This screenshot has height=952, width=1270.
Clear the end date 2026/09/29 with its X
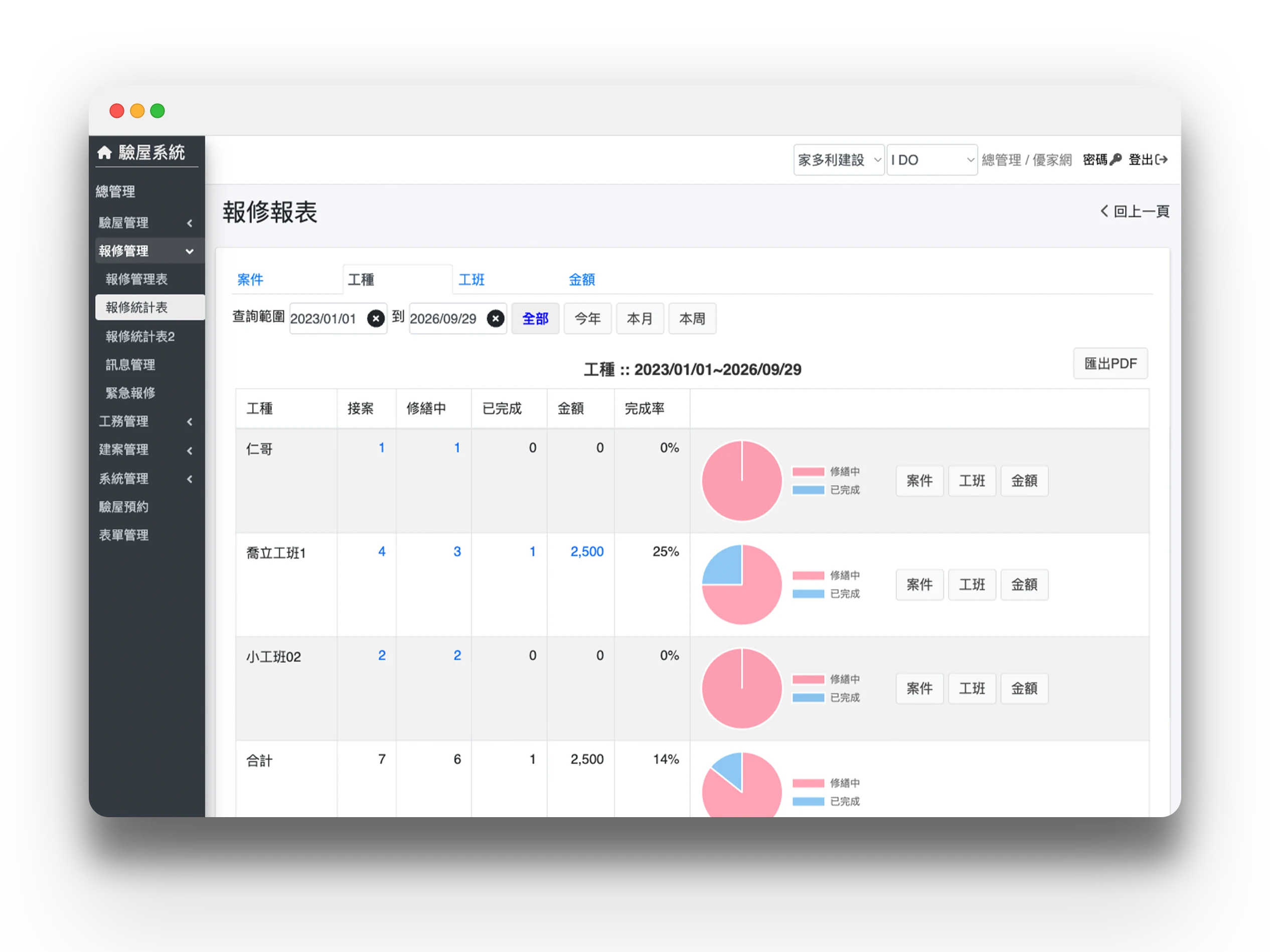[x=496, y=318]
